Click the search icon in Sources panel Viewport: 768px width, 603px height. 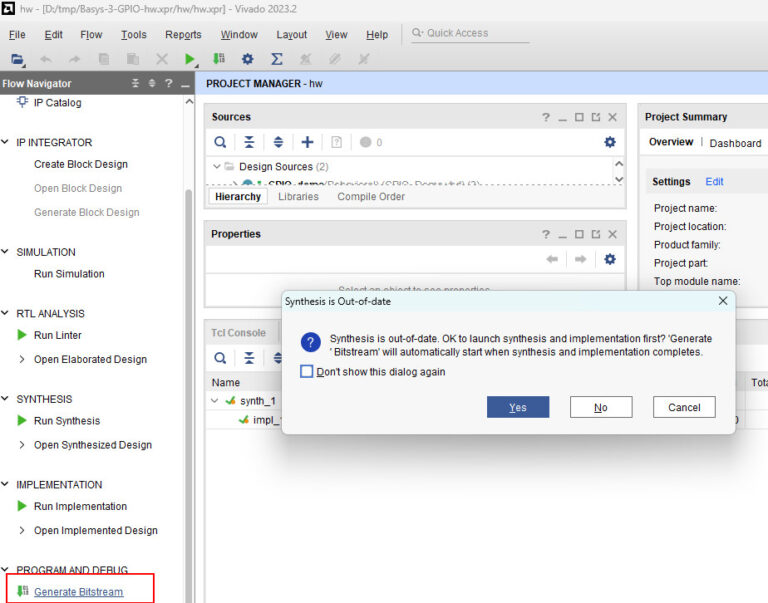pos(220,142)
